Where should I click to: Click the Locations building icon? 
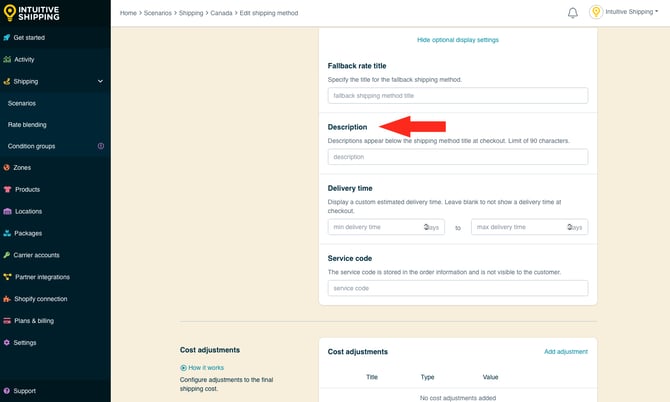pos(7,211)
